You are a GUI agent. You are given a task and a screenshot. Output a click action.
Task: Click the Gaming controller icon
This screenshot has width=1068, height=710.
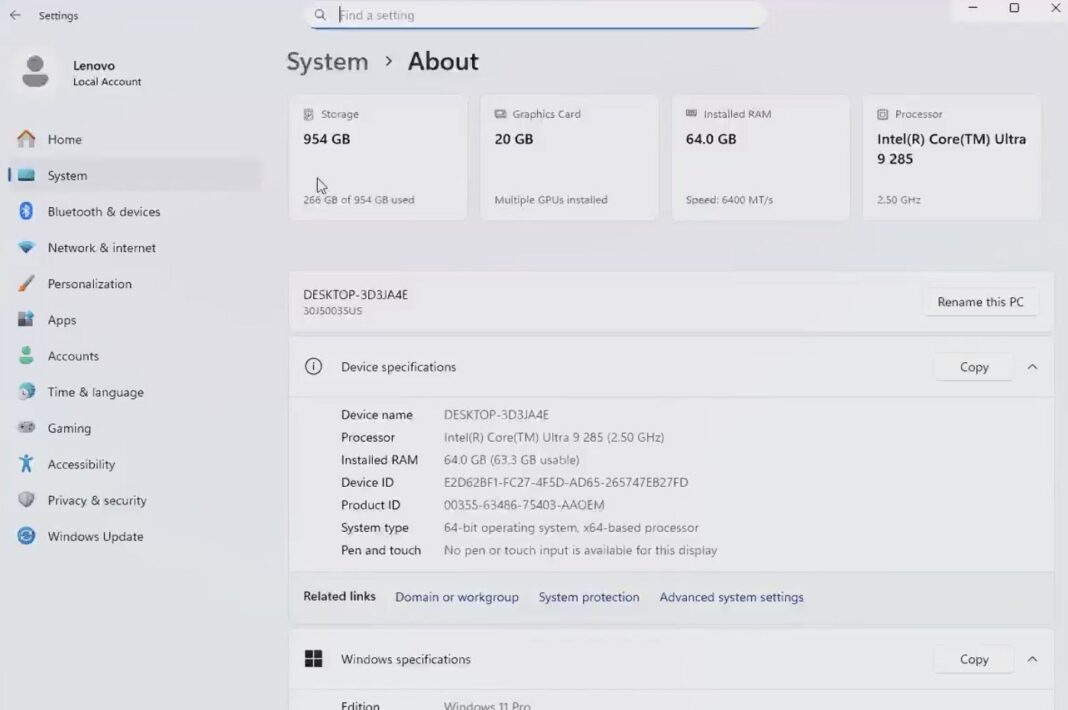click(x=26, y=428)
